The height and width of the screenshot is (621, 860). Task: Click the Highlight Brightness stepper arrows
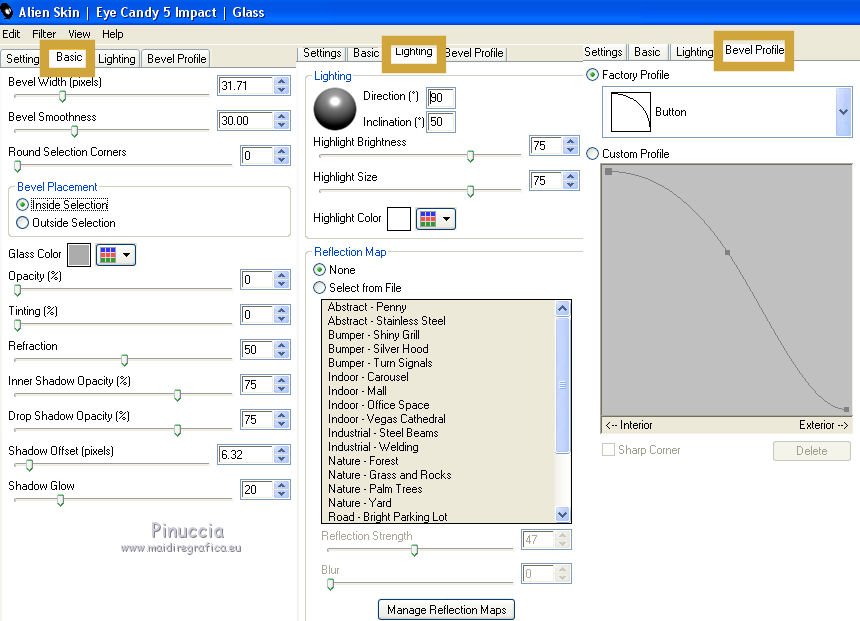569,146
